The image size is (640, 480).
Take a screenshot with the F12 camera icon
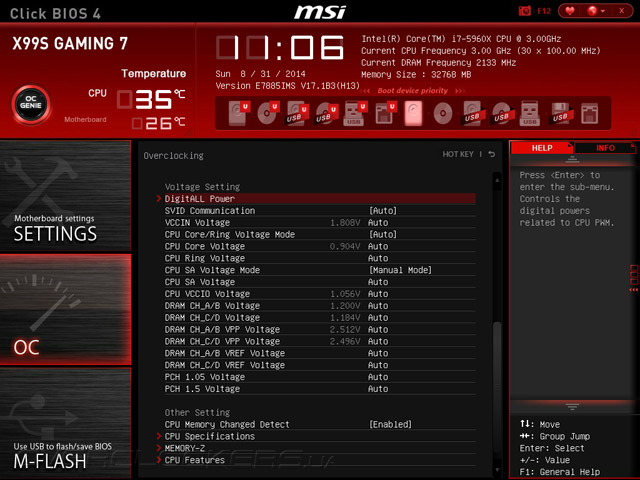pos(524,11)
